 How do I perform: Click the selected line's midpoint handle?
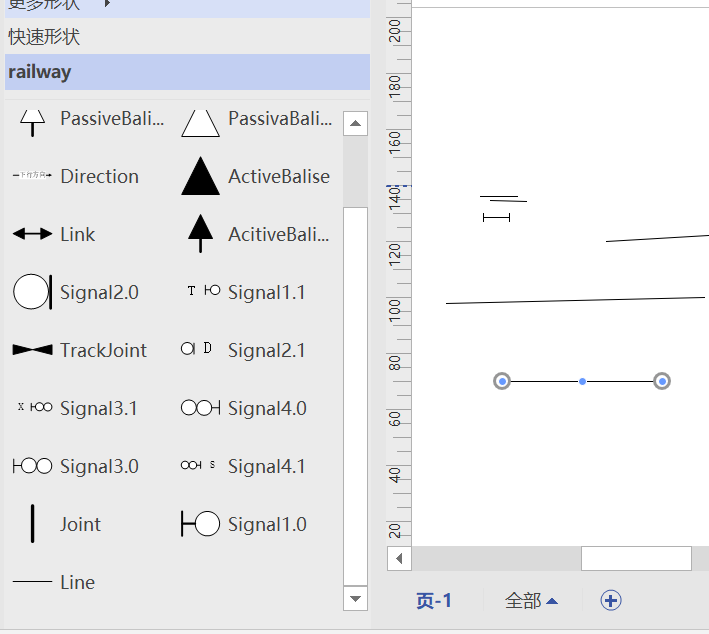point(582,382)
